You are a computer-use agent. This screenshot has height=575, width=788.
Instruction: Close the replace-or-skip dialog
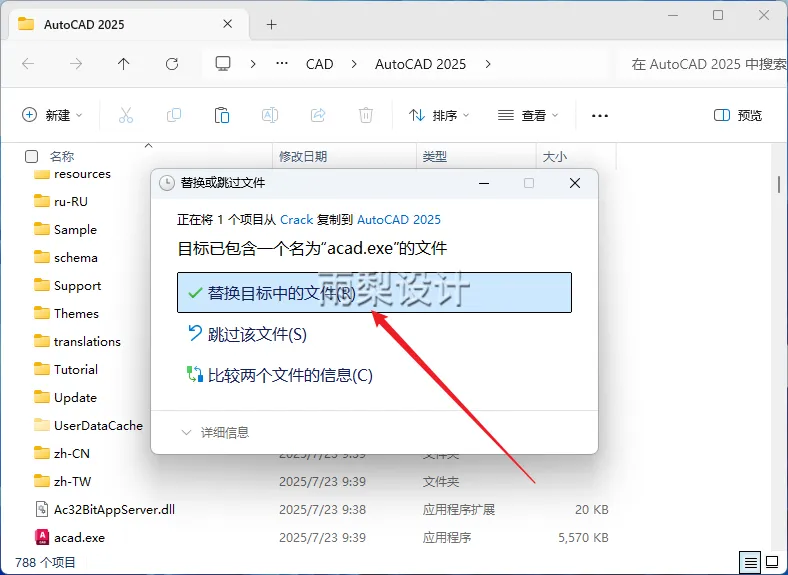(575, 183)
